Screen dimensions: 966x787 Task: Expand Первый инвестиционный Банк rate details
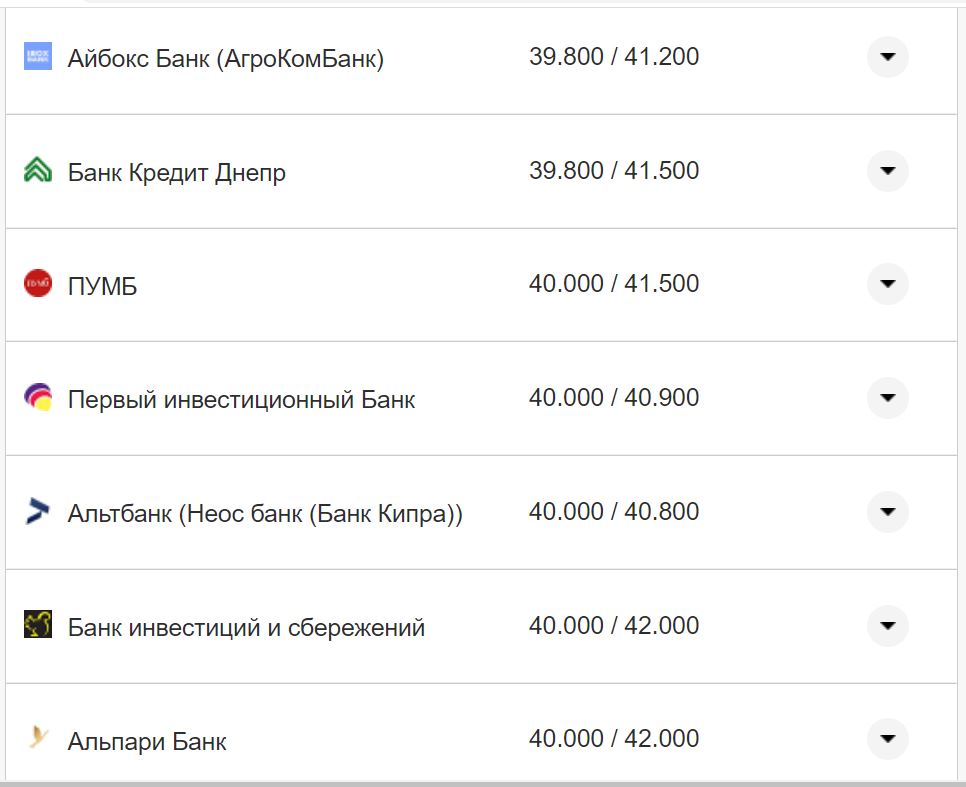pyautogui.click(x=887, y=398)
